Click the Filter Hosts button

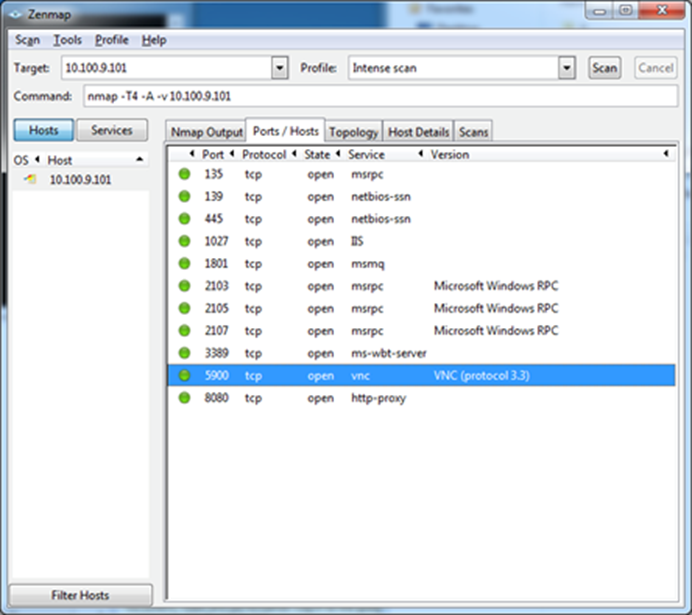(80, 595)
